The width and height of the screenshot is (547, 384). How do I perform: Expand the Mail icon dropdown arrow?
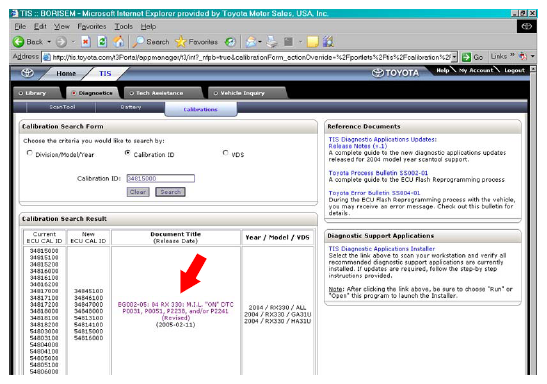[x=260, y=42]
